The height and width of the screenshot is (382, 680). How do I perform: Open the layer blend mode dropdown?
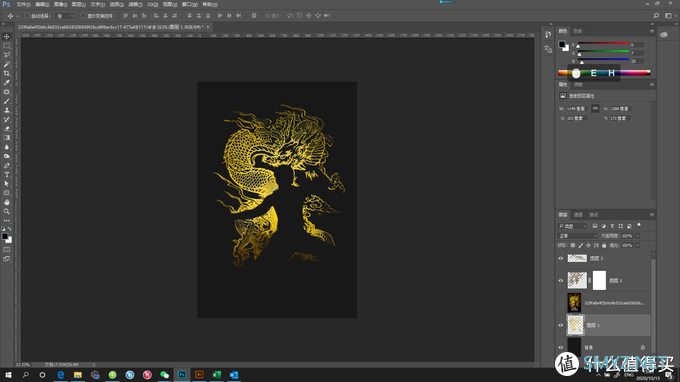(577, 236)
